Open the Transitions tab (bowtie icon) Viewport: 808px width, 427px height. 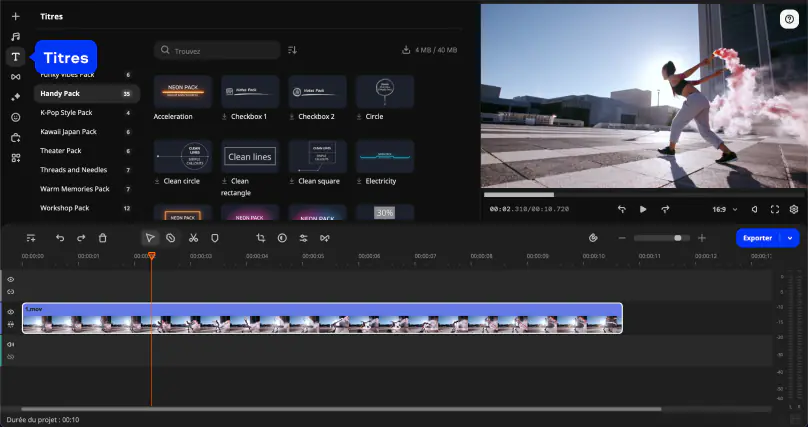coord(15,77)
